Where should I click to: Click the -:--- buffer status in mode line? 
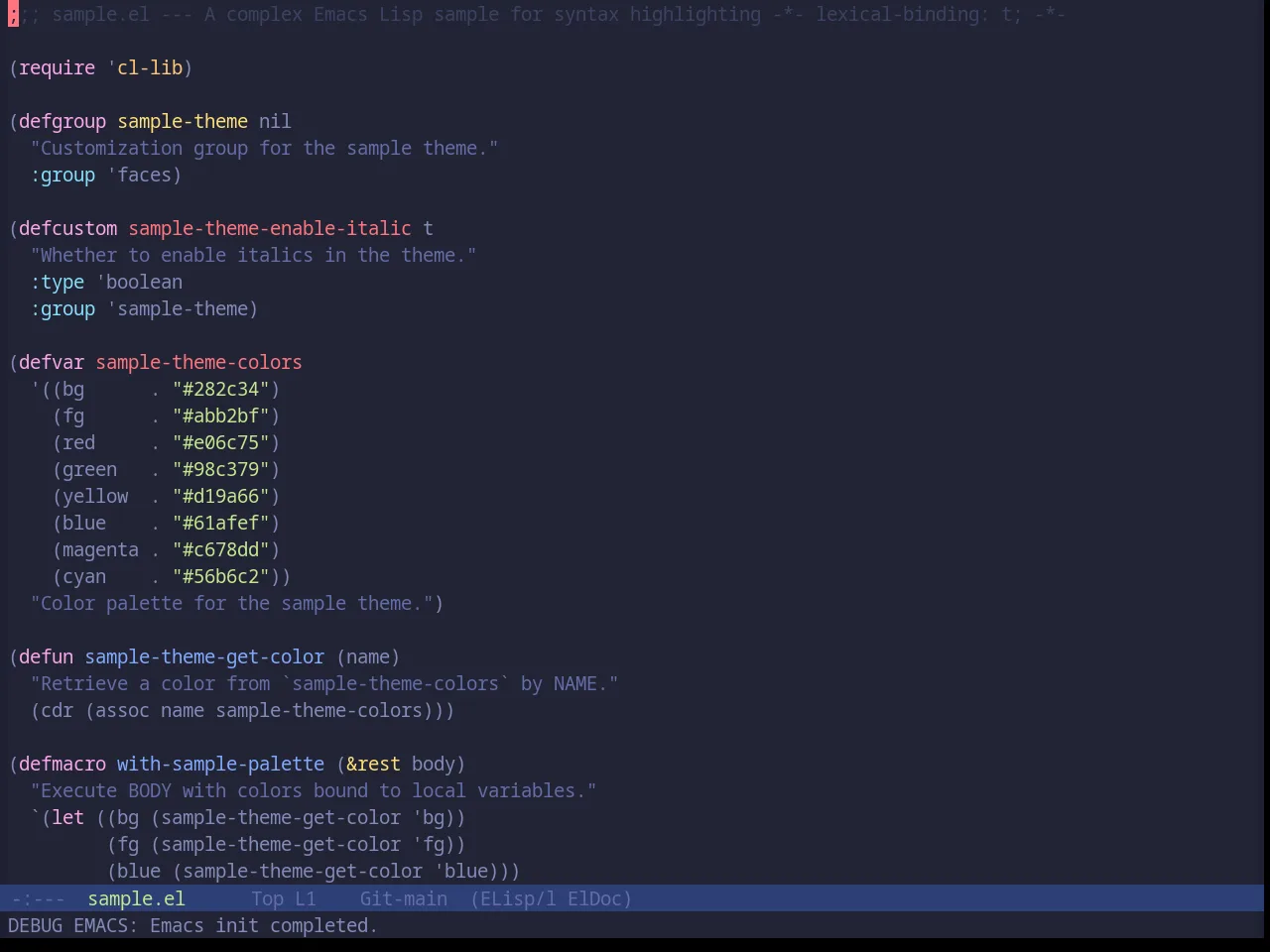pos(38,898)
